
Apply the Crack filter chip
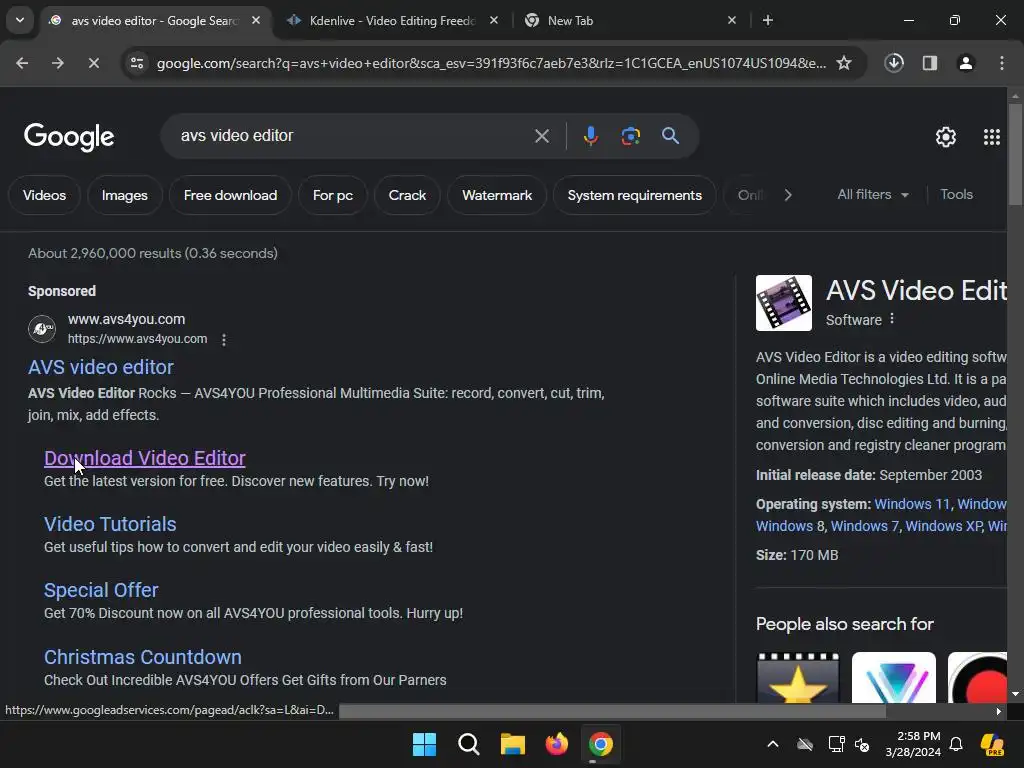[408, 195]
